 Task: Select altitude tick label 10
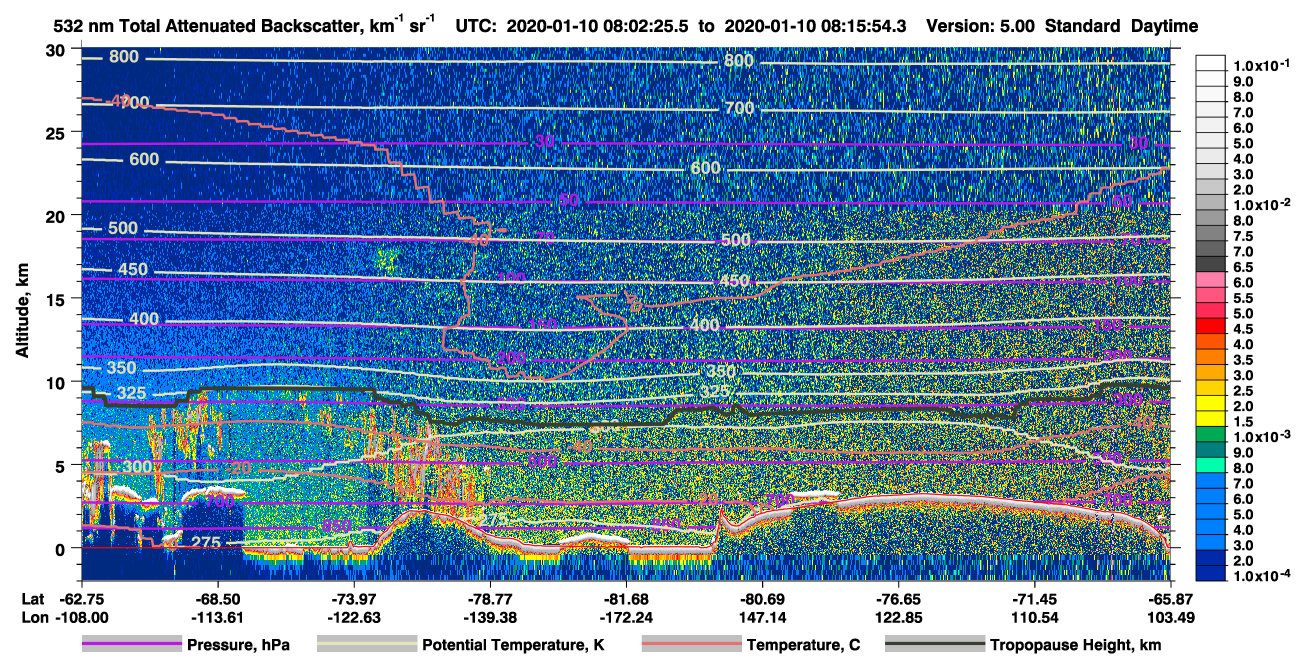56,382
